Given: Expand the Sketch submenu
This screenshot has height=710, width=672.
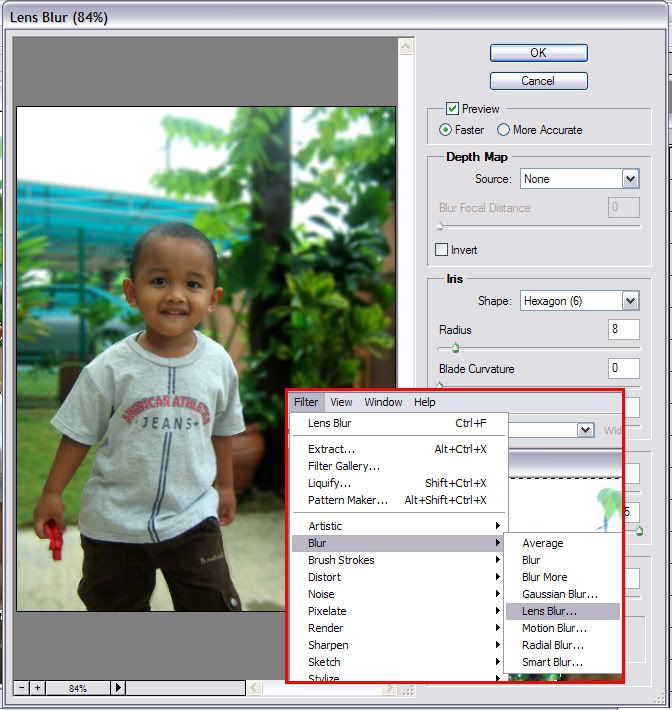Looking at the screenshot, I should [x=398, y=662].
